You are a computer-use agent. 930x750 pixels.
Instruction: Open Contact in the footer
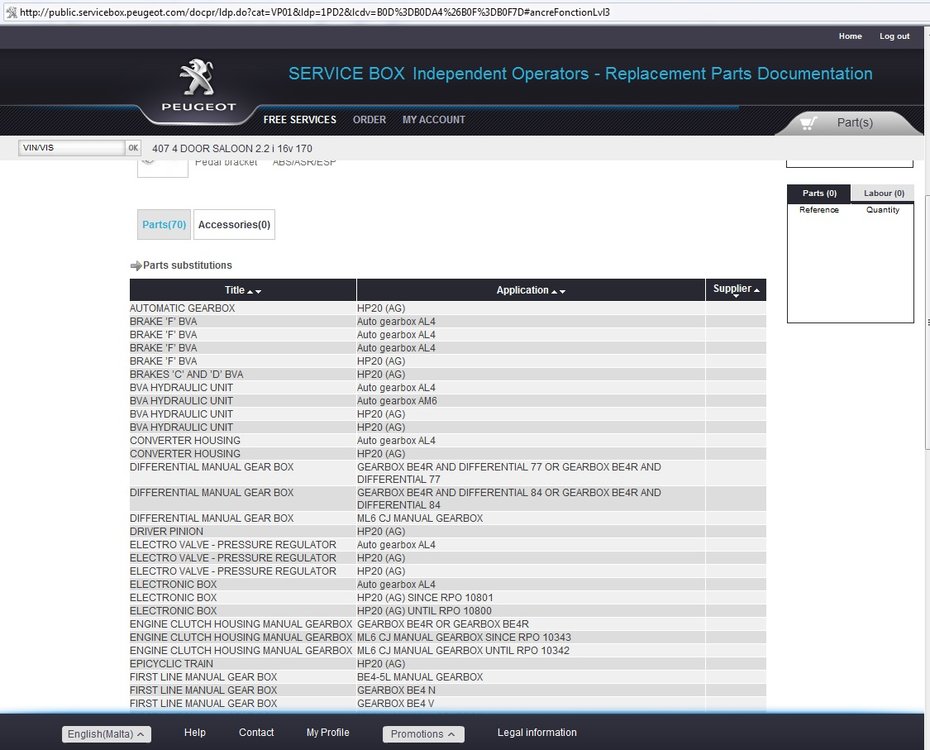[256, 732]
